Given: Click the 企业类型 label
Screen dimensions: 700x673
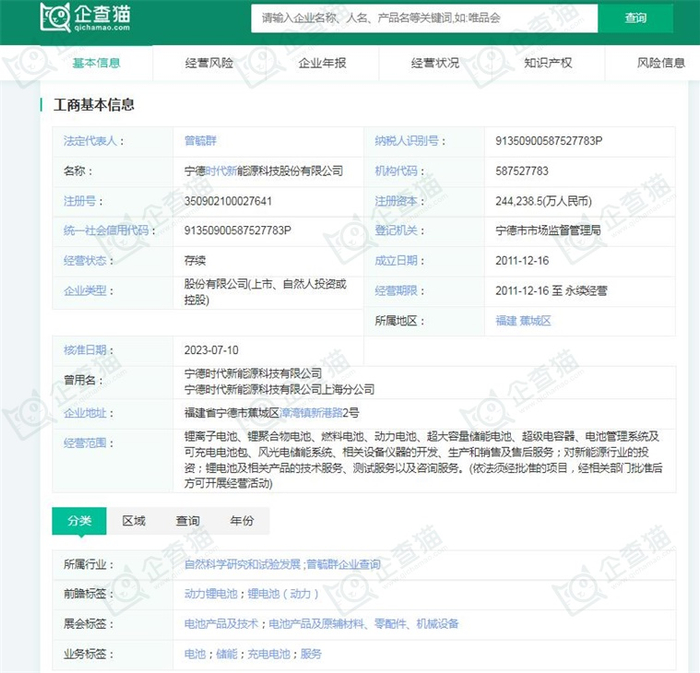Looking at the screenshot, I should click(x=85, y=291).
